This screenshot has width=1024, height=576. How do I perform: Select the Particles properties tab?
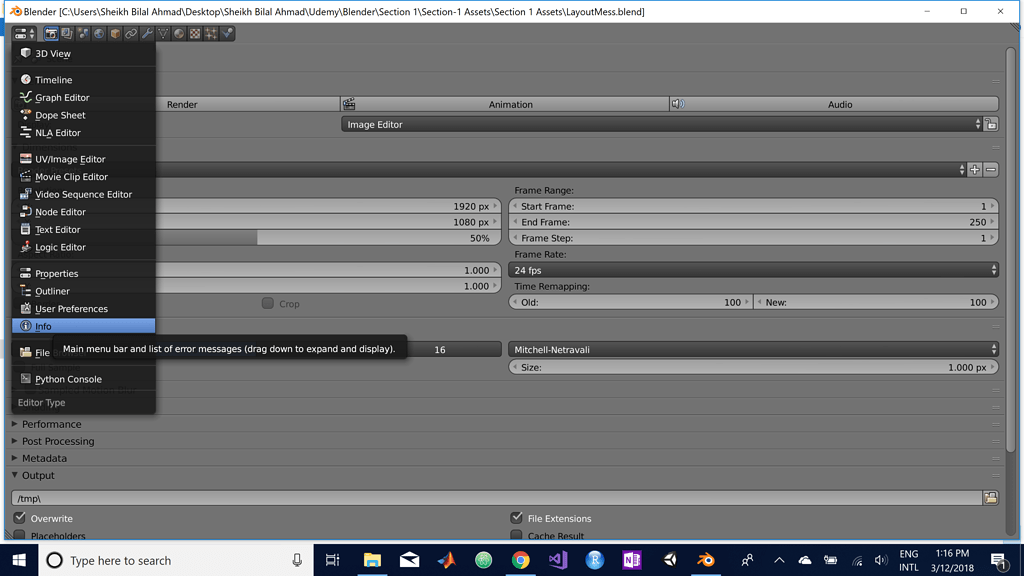pyautogui.click(x=211, y=33)
